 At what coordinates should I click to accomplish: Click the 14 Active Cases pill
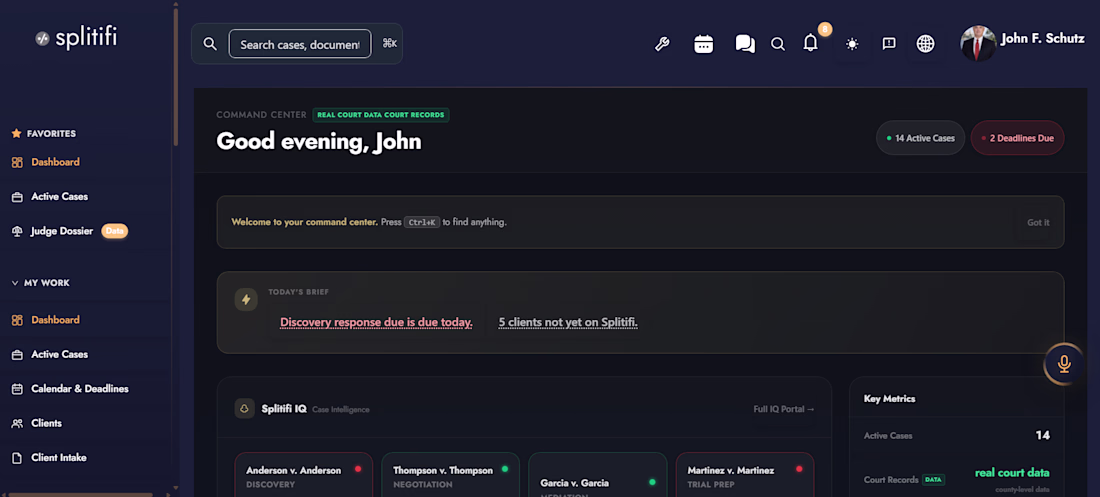click(920, 138)
